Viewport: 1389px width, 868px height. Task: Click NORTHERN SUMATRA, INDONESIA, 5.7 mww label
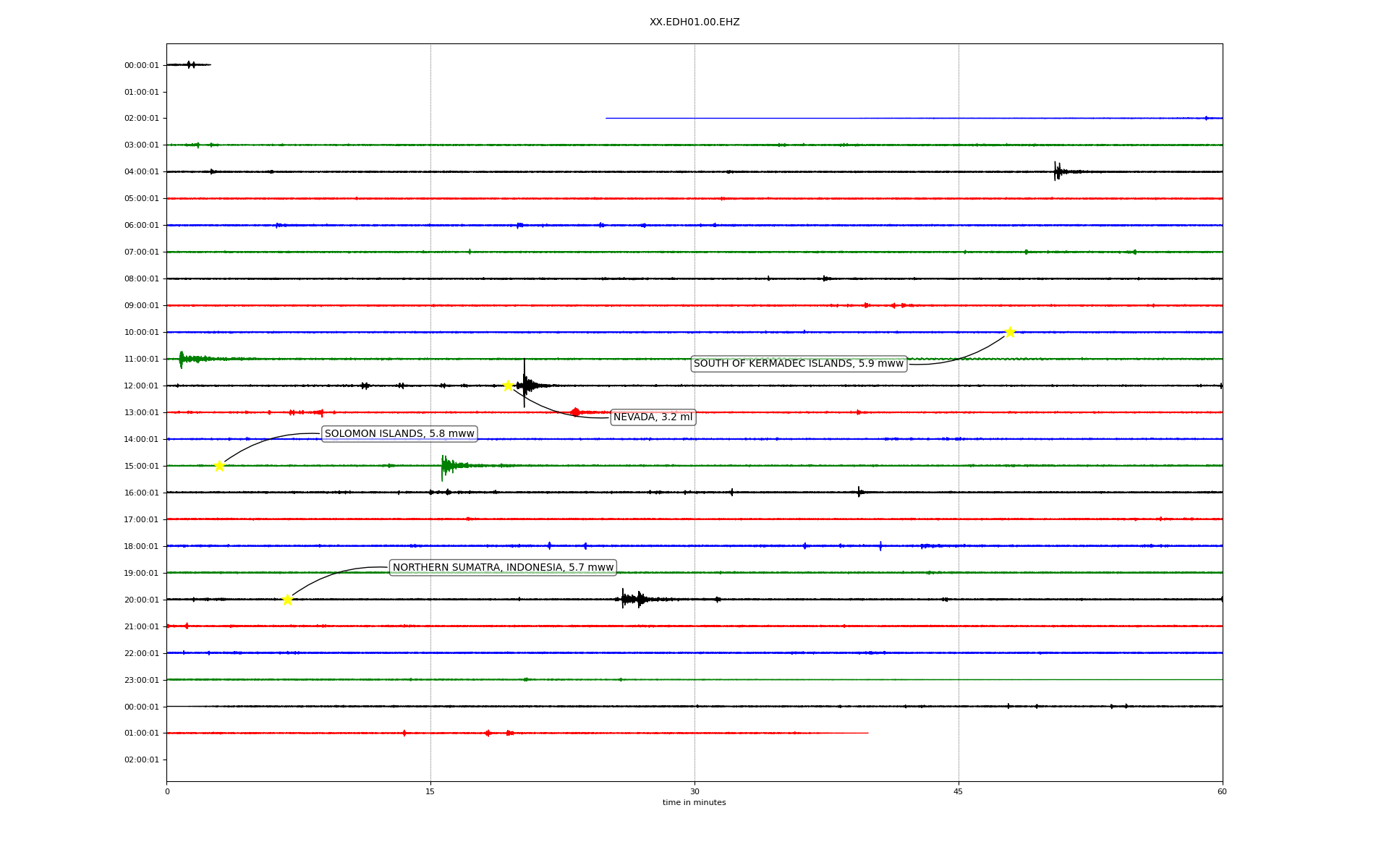(x=503, y=568)
